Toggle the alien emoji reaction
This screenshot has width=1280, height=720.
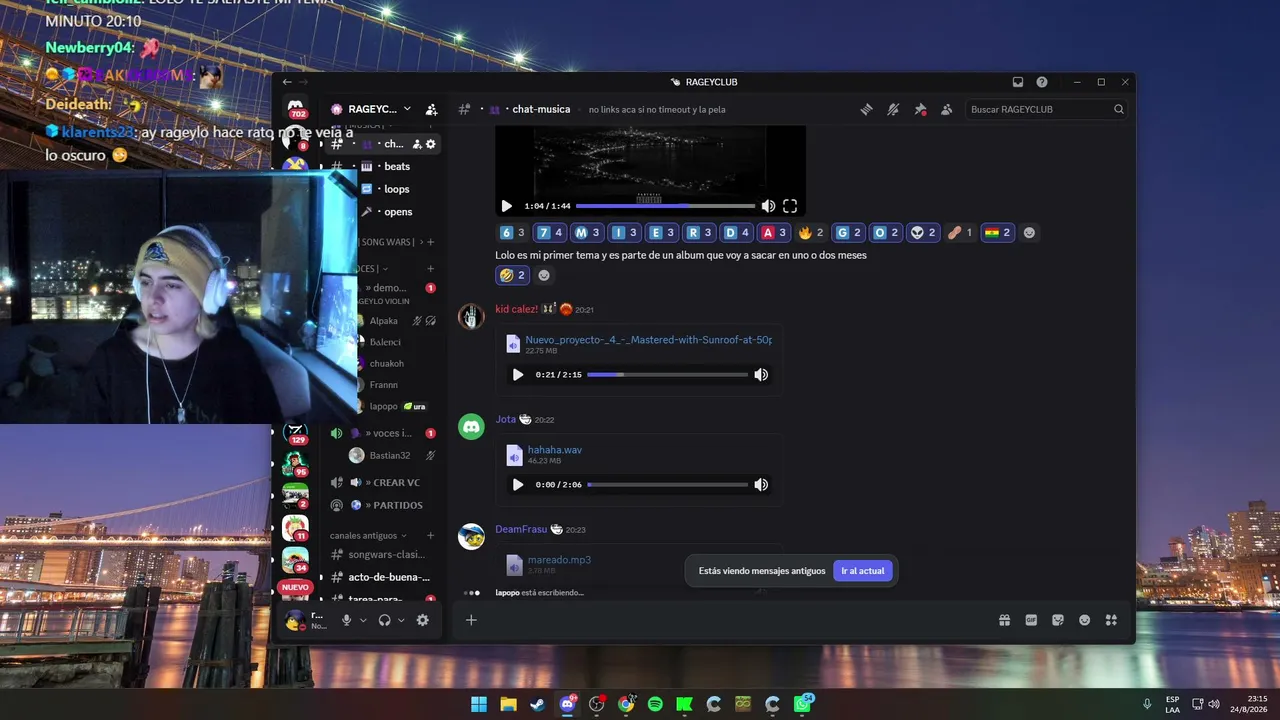[x=921, y=233]
